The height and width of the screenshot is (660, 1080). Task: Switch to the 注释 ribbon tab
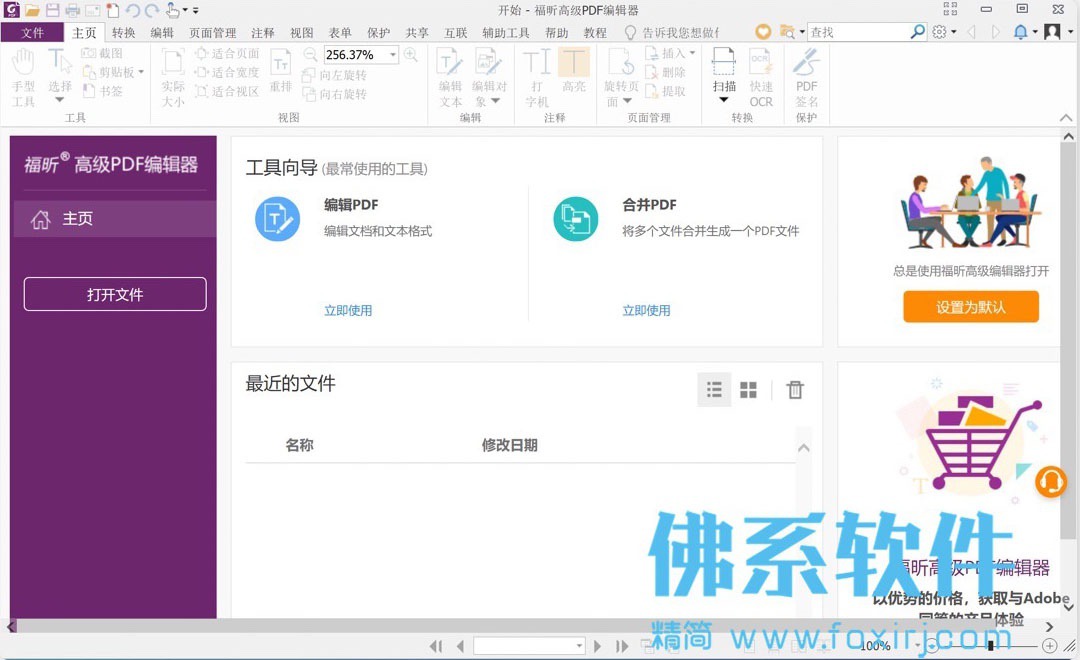click(x=262, y=32)
